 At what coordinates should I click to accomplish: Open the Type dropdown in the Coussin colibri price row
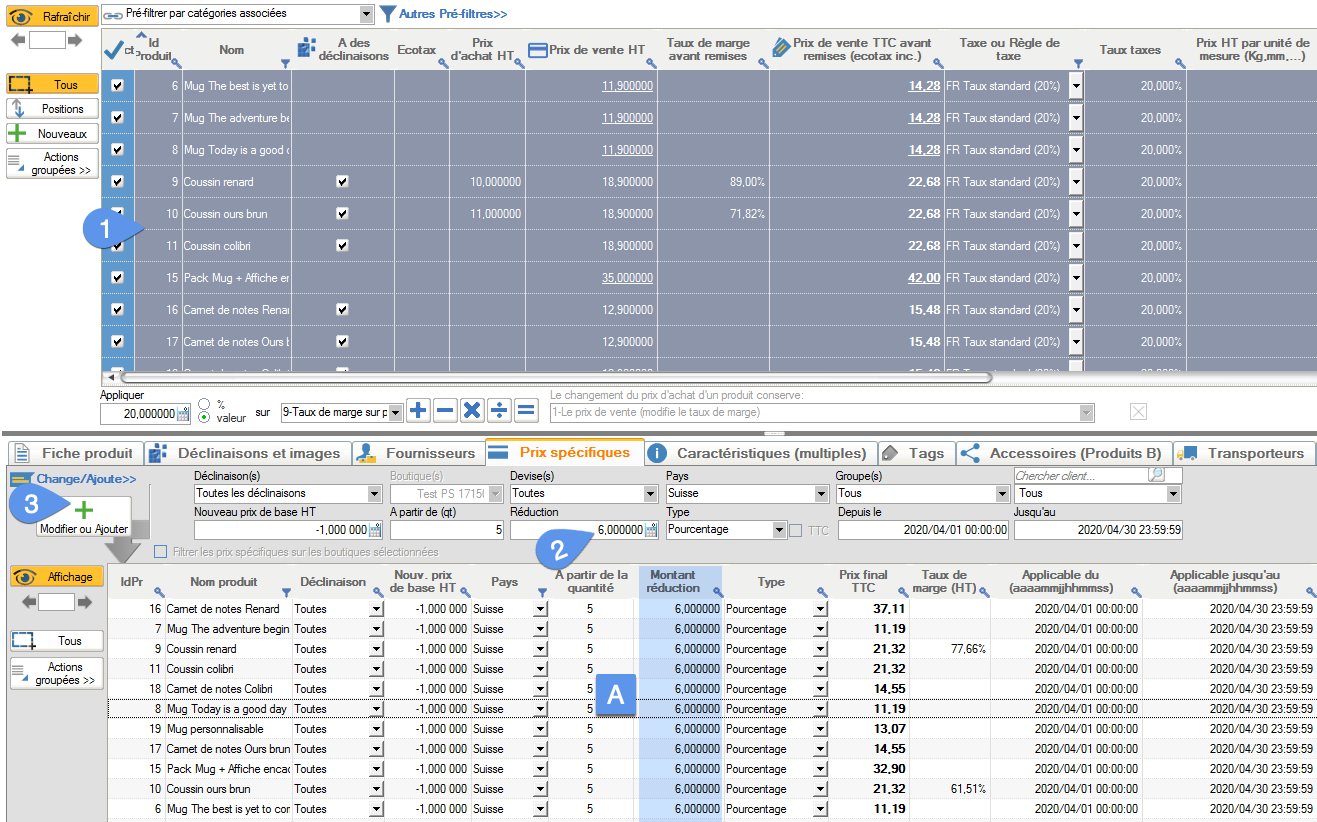click(x=821, y=669)
